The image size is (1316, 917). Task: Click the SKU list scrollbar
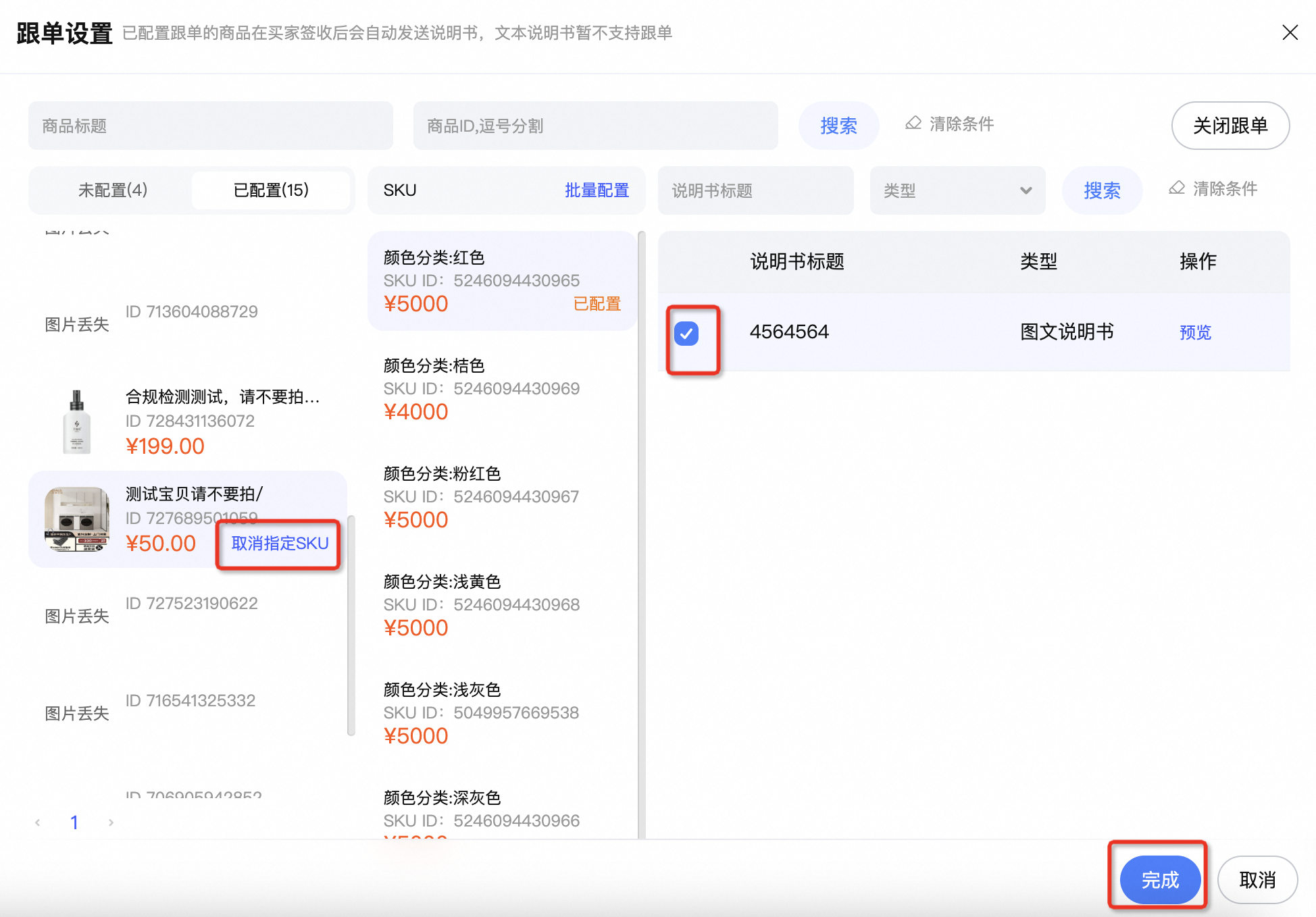click(x=642, y=535)
